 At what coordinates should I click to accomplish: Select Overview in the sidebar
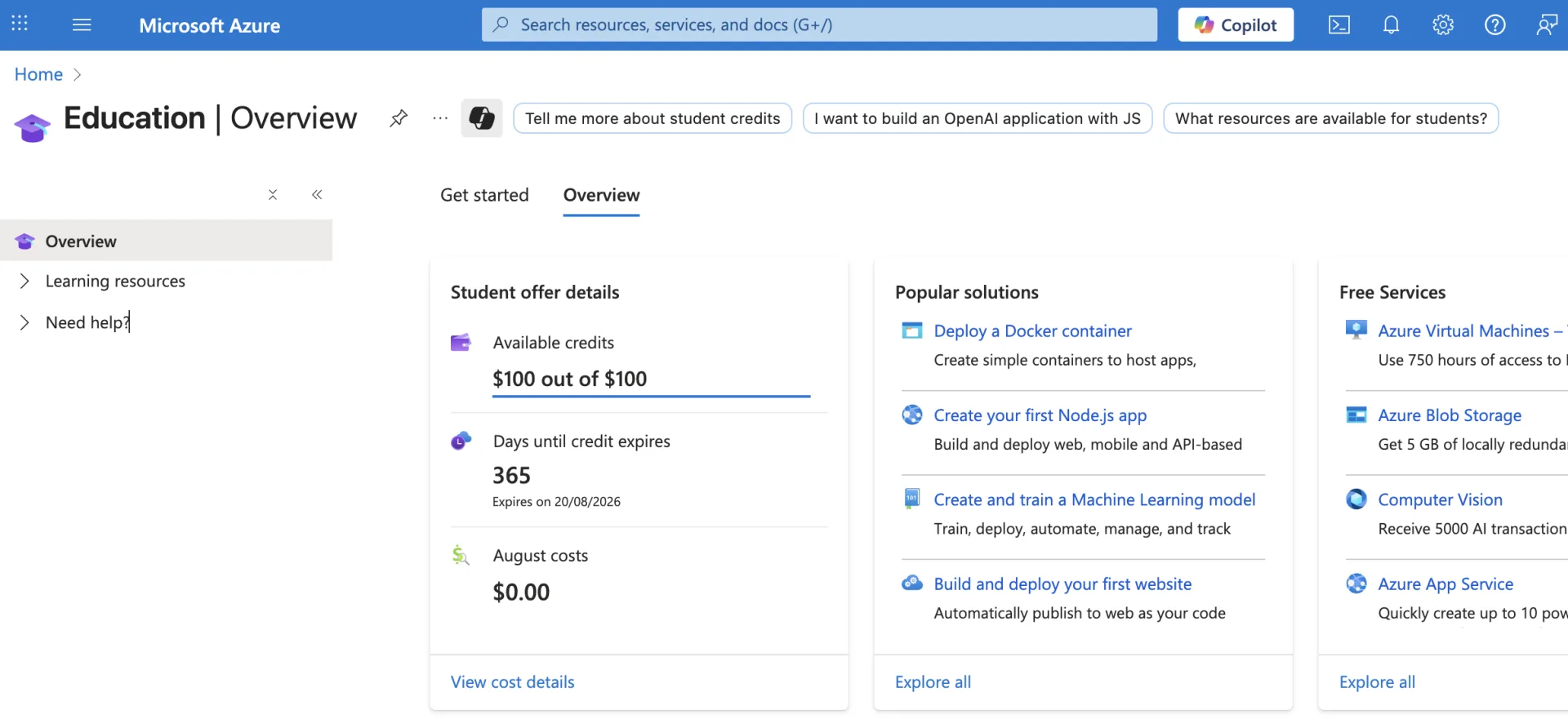166,241
